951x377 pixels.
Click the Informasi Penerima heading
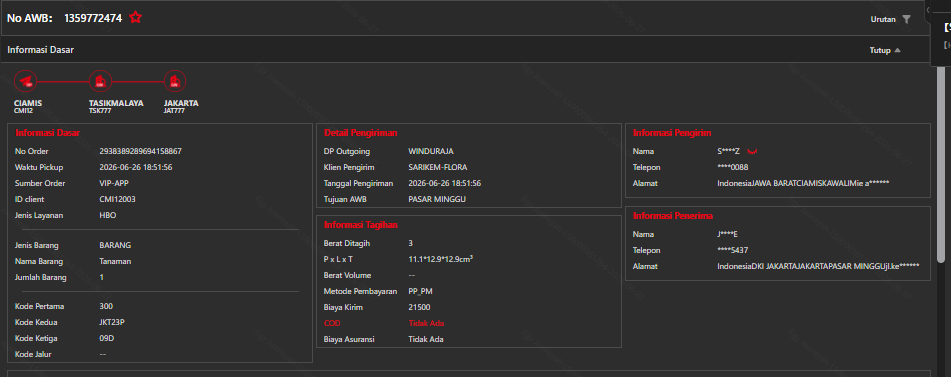pos(673,216)
